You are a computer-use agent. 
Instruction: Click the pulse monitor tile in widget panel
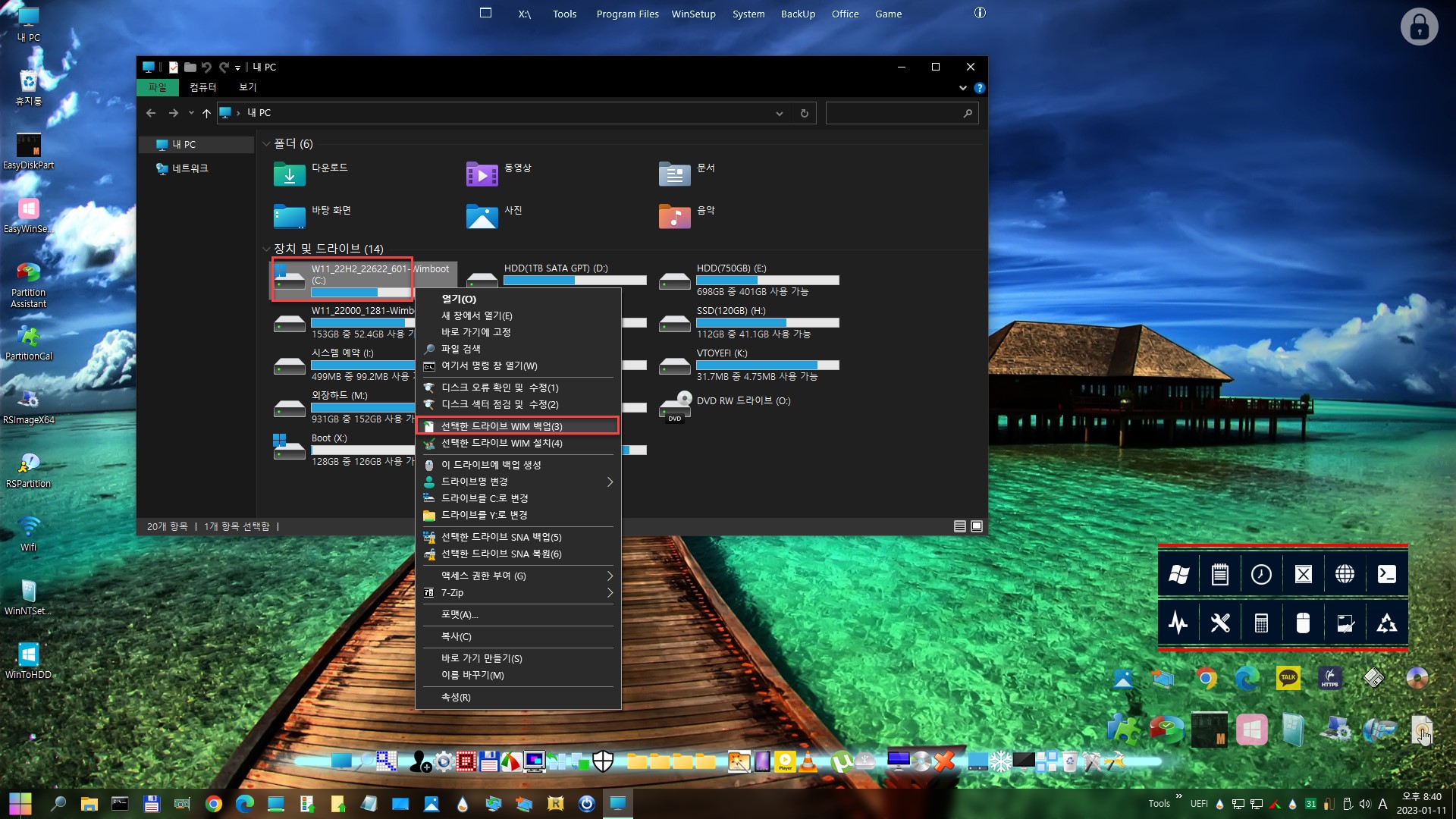pyautogui.click(x=1178, y=623)
